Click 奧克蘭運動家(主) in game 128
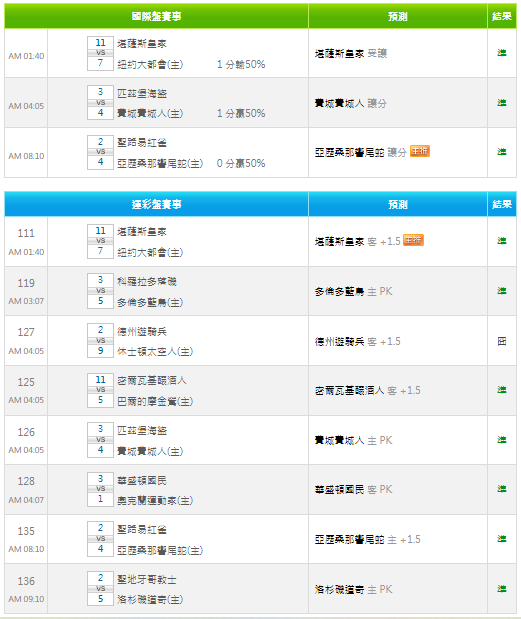This screenshot has width=521, height=619. click(x=155, y=501)
